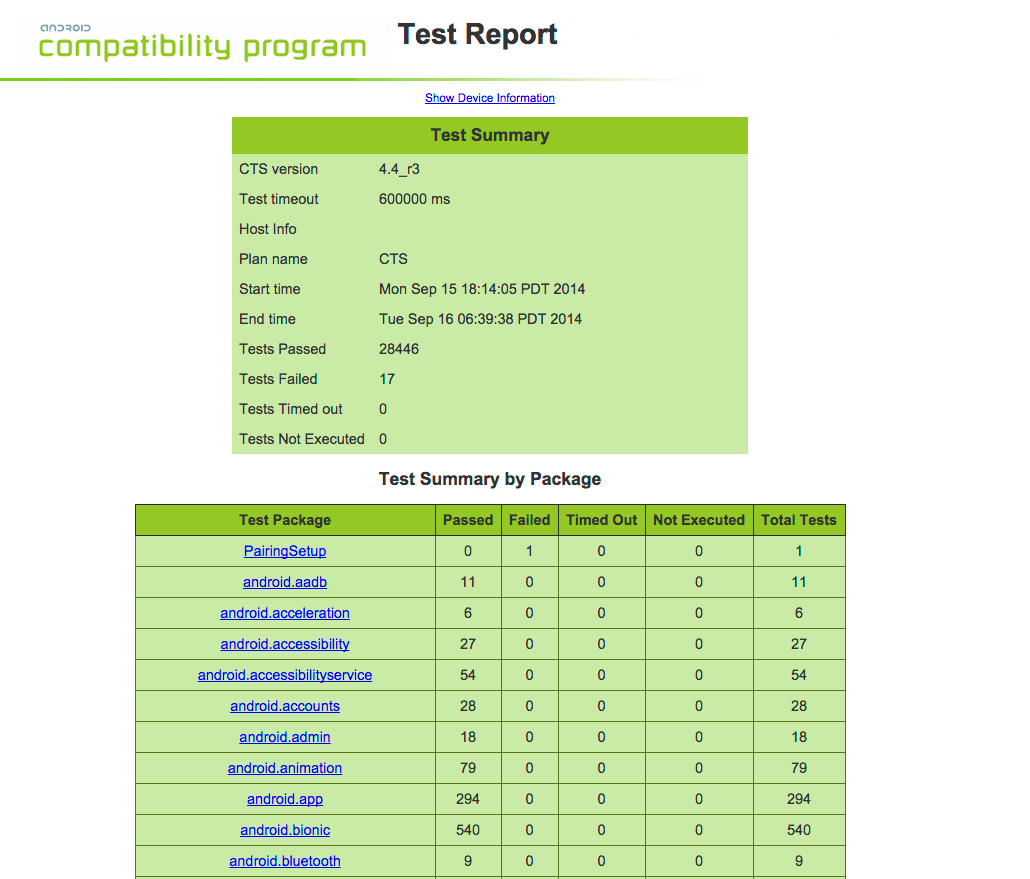Open android.accounts test package
The image size is (1030, 879).
[284, 705]
